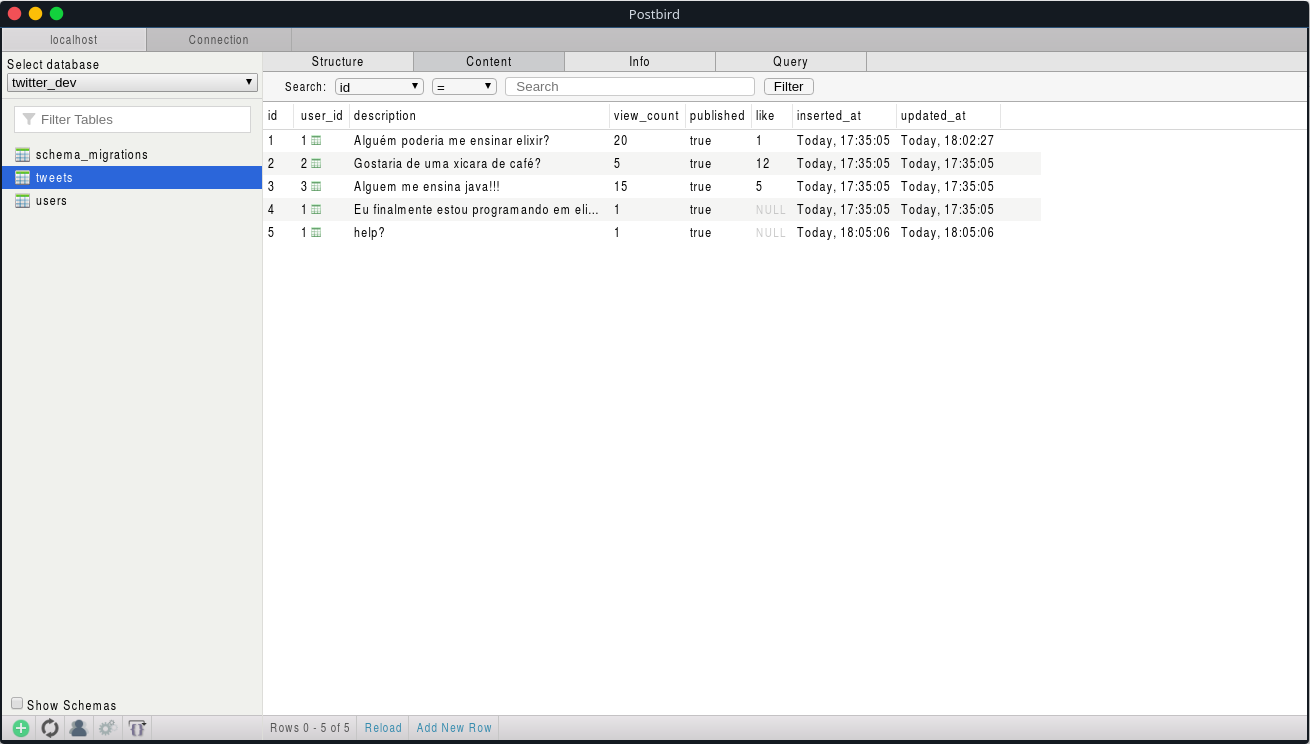Click the table icon beside the users table

tap(22, 200)
